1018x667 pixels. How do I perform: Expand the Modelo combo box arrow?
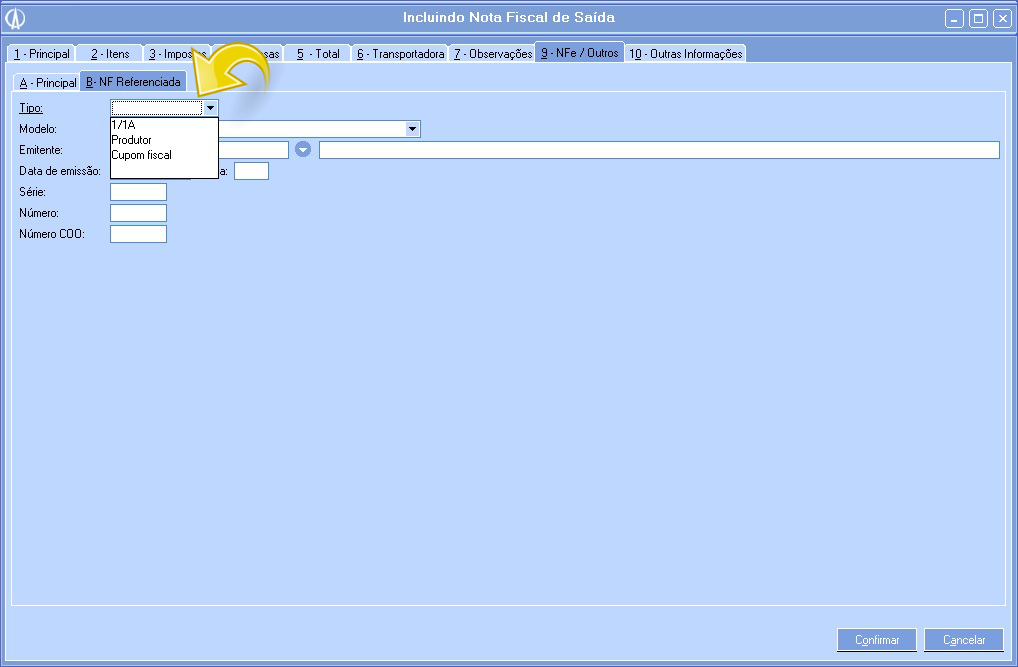click(412, 129)
